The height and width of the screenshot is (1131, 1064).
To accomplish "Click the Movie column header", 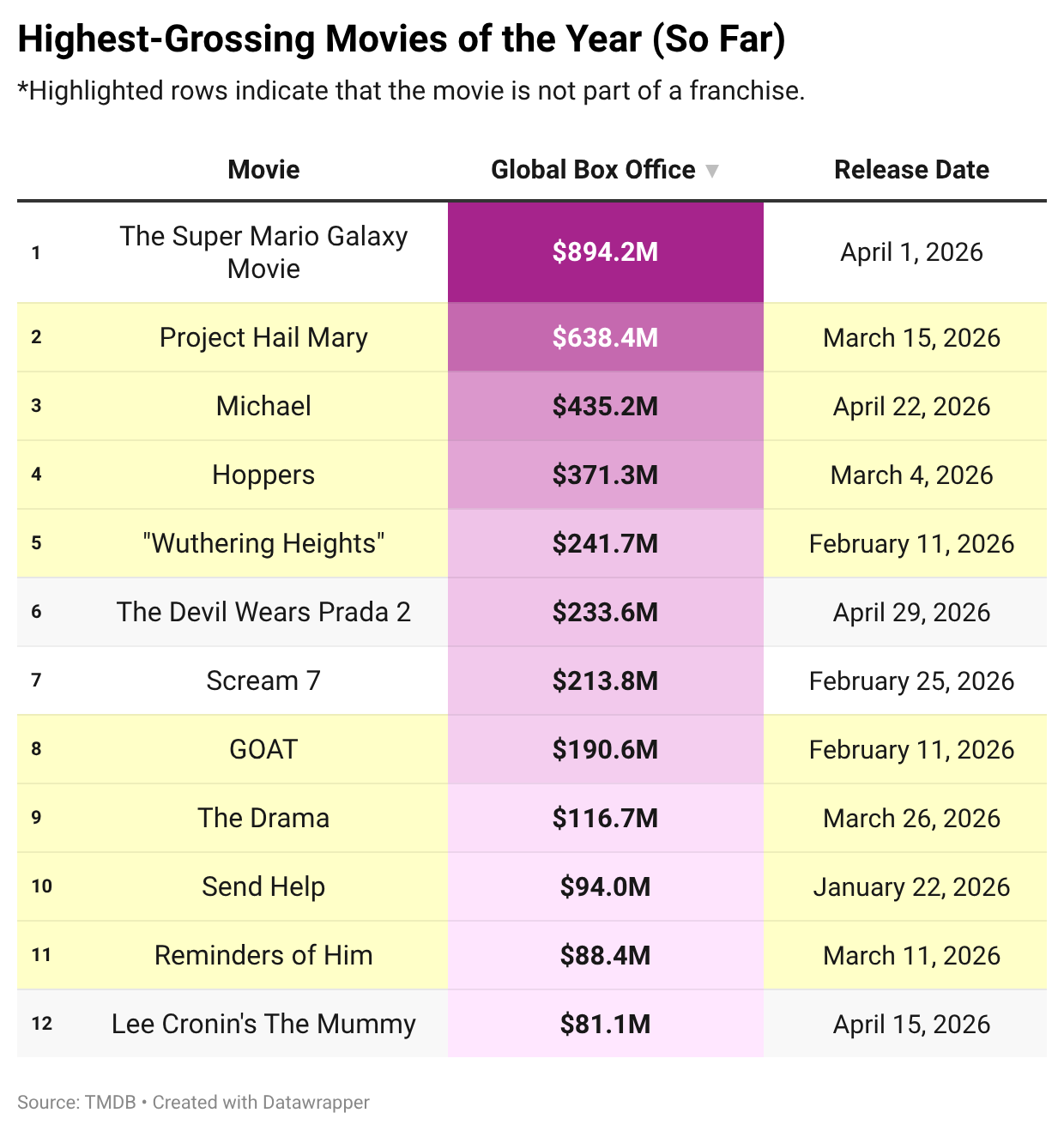I will tap(263, 170).
